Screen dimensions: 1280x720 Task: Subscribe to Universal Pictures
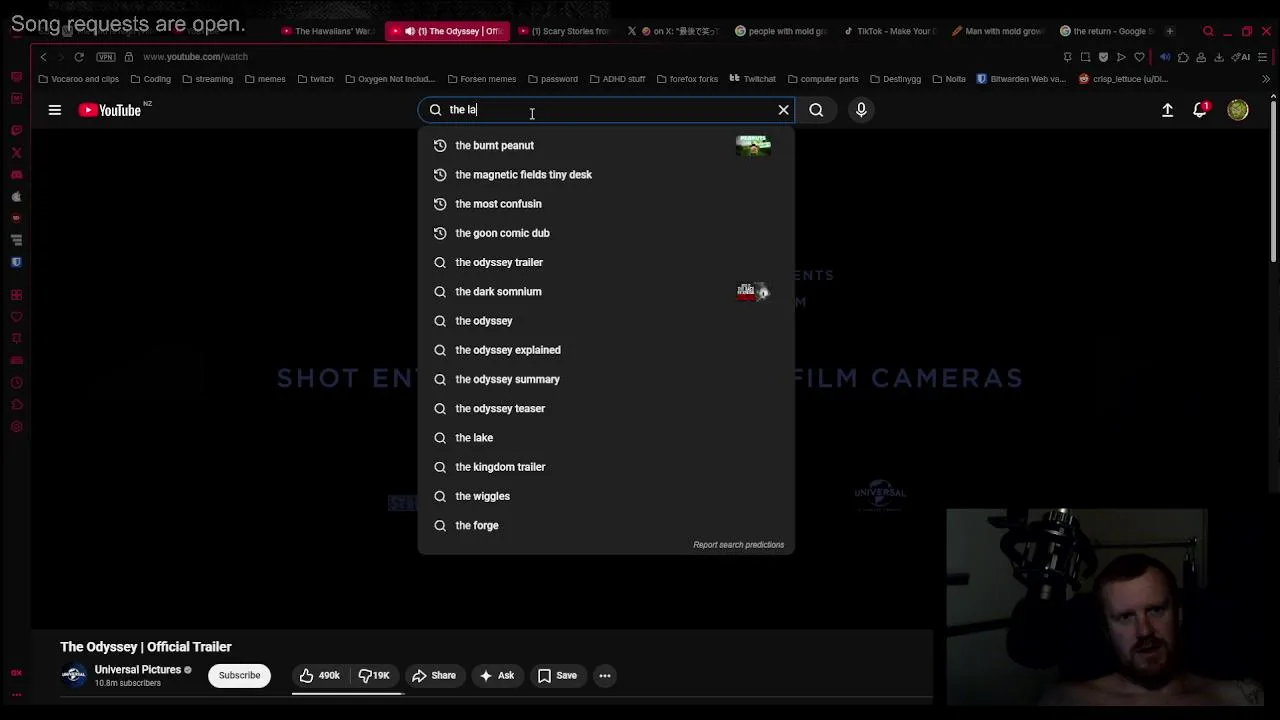click(x=239, y=676)
